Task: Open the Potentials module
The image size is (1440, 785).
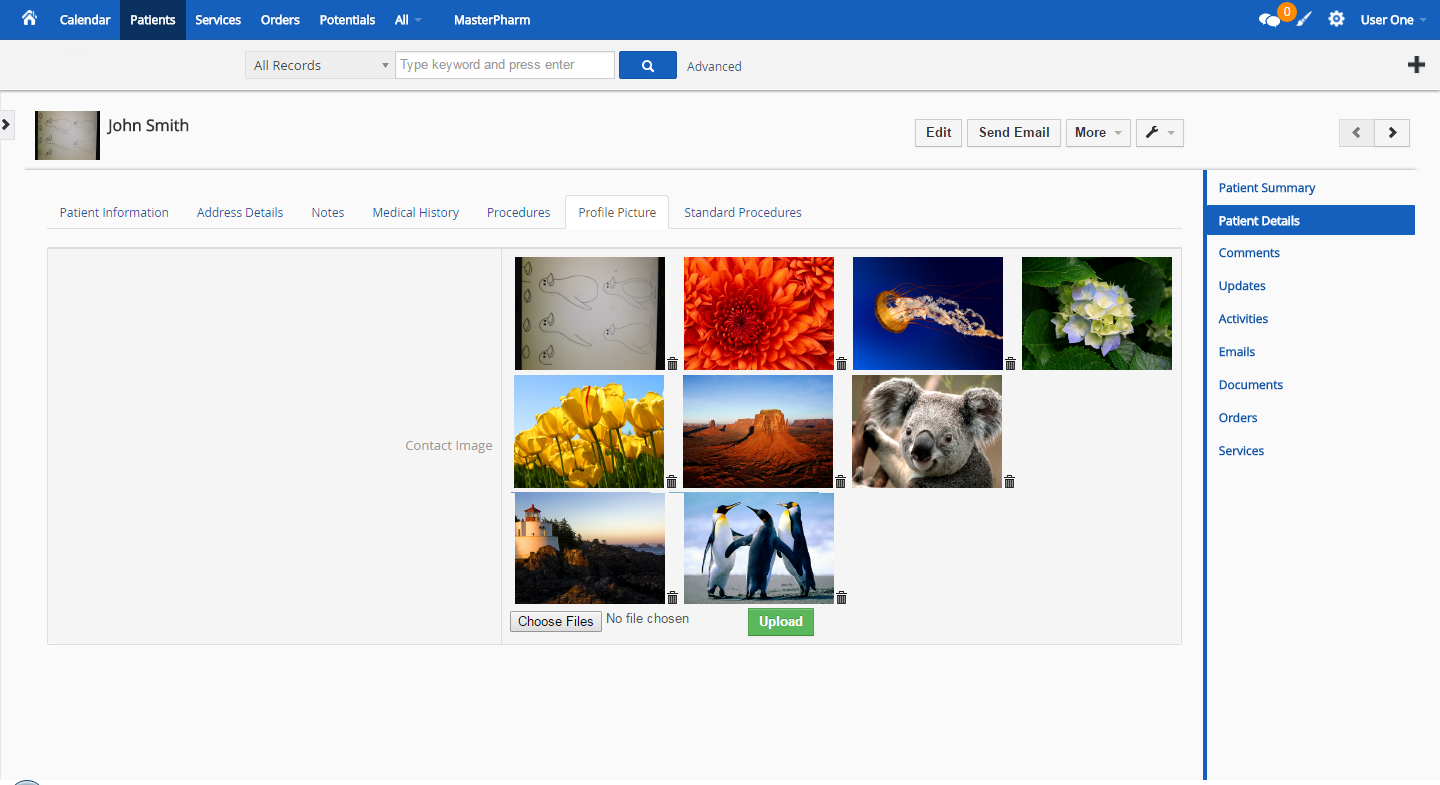Action: pos(347,20)
